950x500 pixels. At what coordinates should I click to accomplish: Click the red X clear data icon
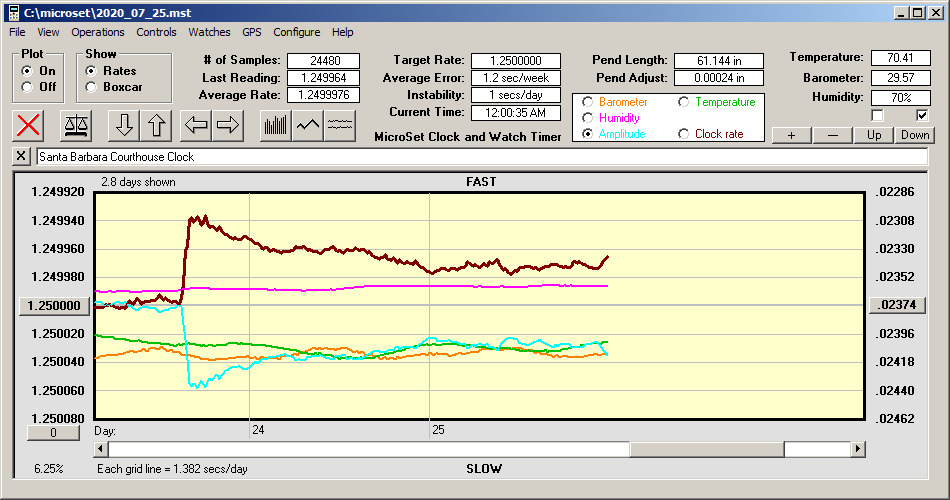(28, 125)
